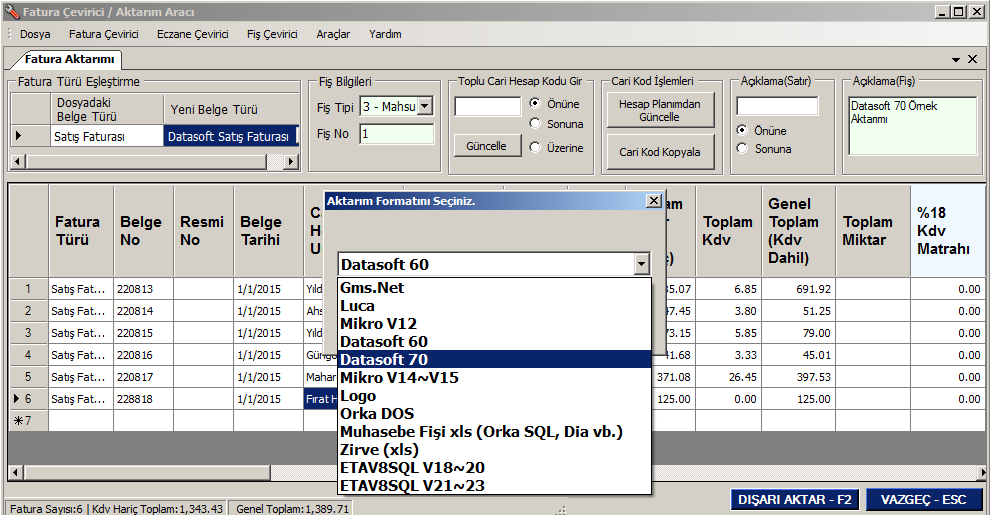990x515 pixels.
Task: Click the Belge Tarihi column header
Action: tap(268, 231)
